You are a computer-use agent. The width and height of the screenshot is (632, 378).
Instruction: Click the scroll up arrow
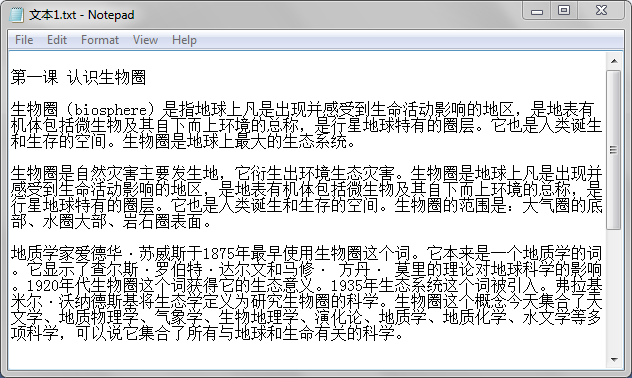point(614,61)
